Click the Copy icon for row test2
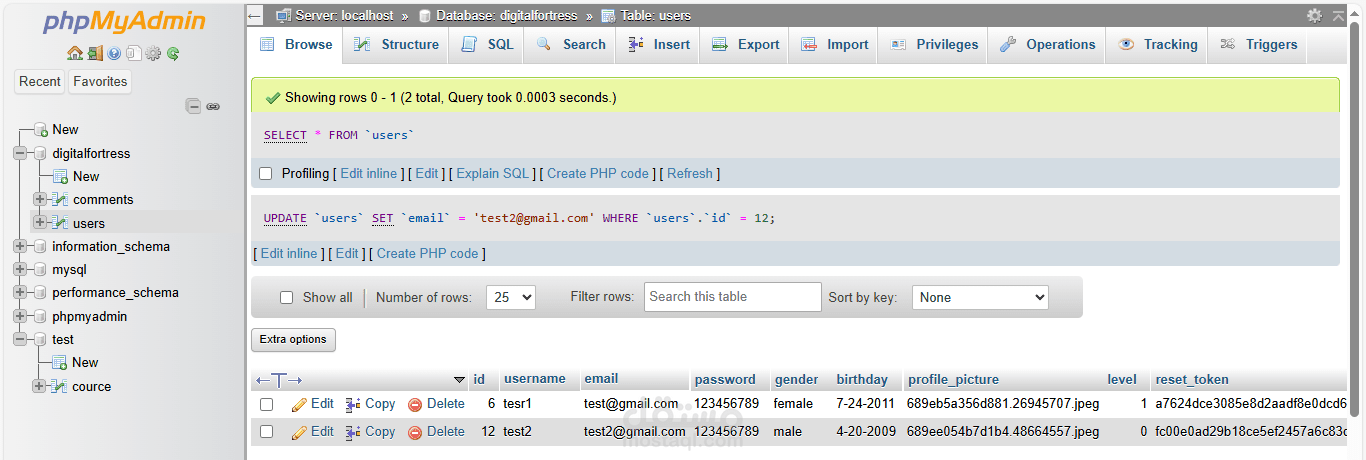The height and width of the screenshot is (460, 1366). (353, 433)
